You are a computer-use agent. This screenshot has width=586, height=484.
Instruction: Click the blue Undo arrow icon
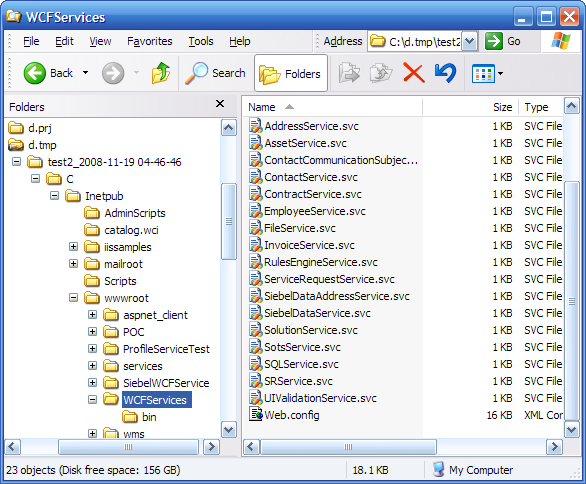tap(445, 73)
